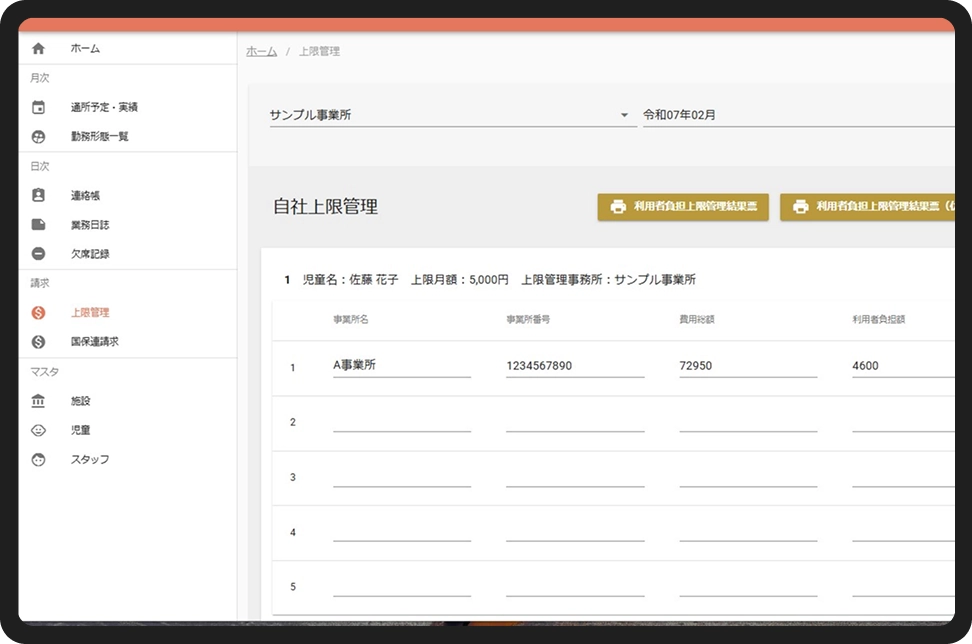Follow the ホーム breadcrumb link

coord(261,51)
